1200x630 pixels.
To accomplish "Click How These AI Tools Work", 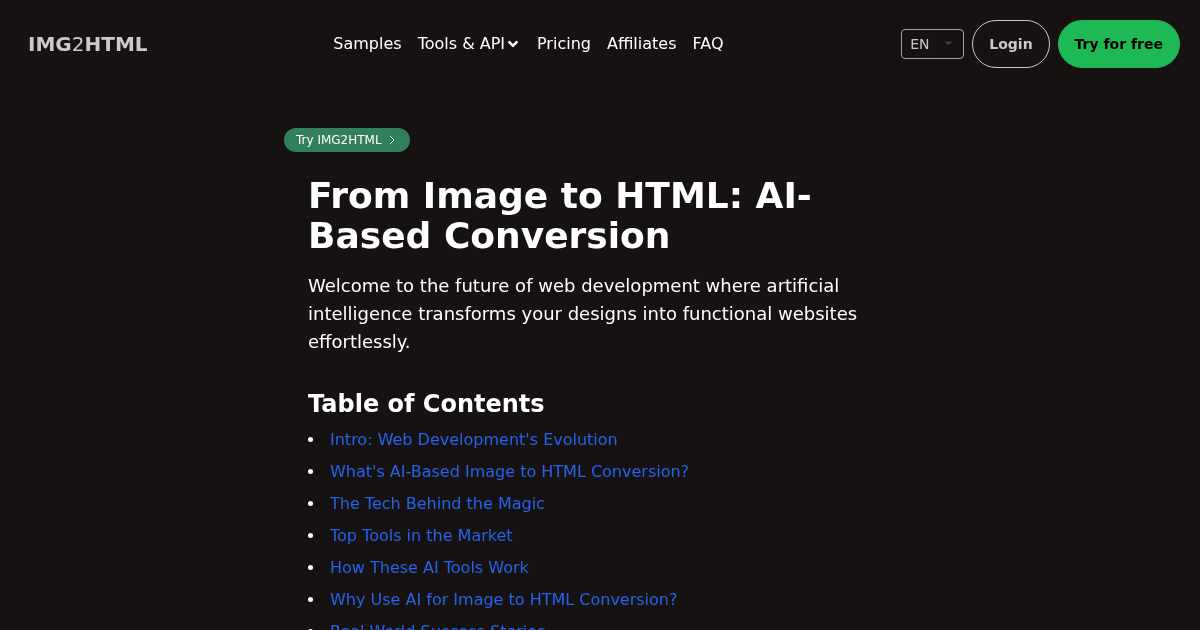I will click(429, 568).
